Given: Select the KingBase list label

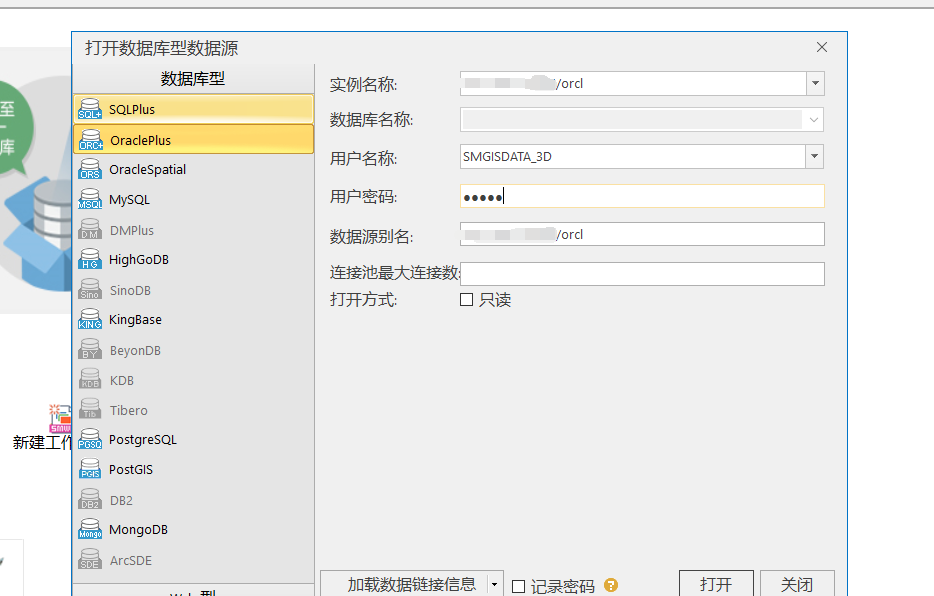Looking at the screenshot, I should pyautogui.click(x=135, y=320).
